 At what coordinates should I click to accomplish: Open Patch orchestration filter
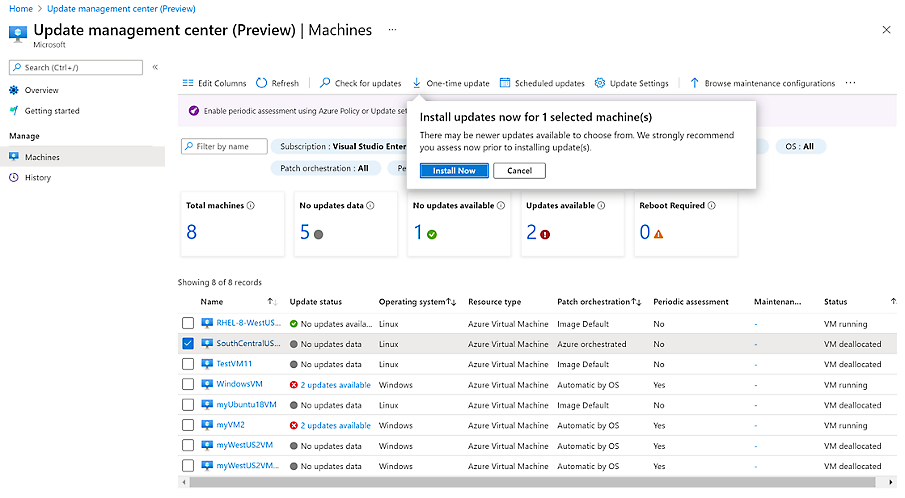coord(324,168)
